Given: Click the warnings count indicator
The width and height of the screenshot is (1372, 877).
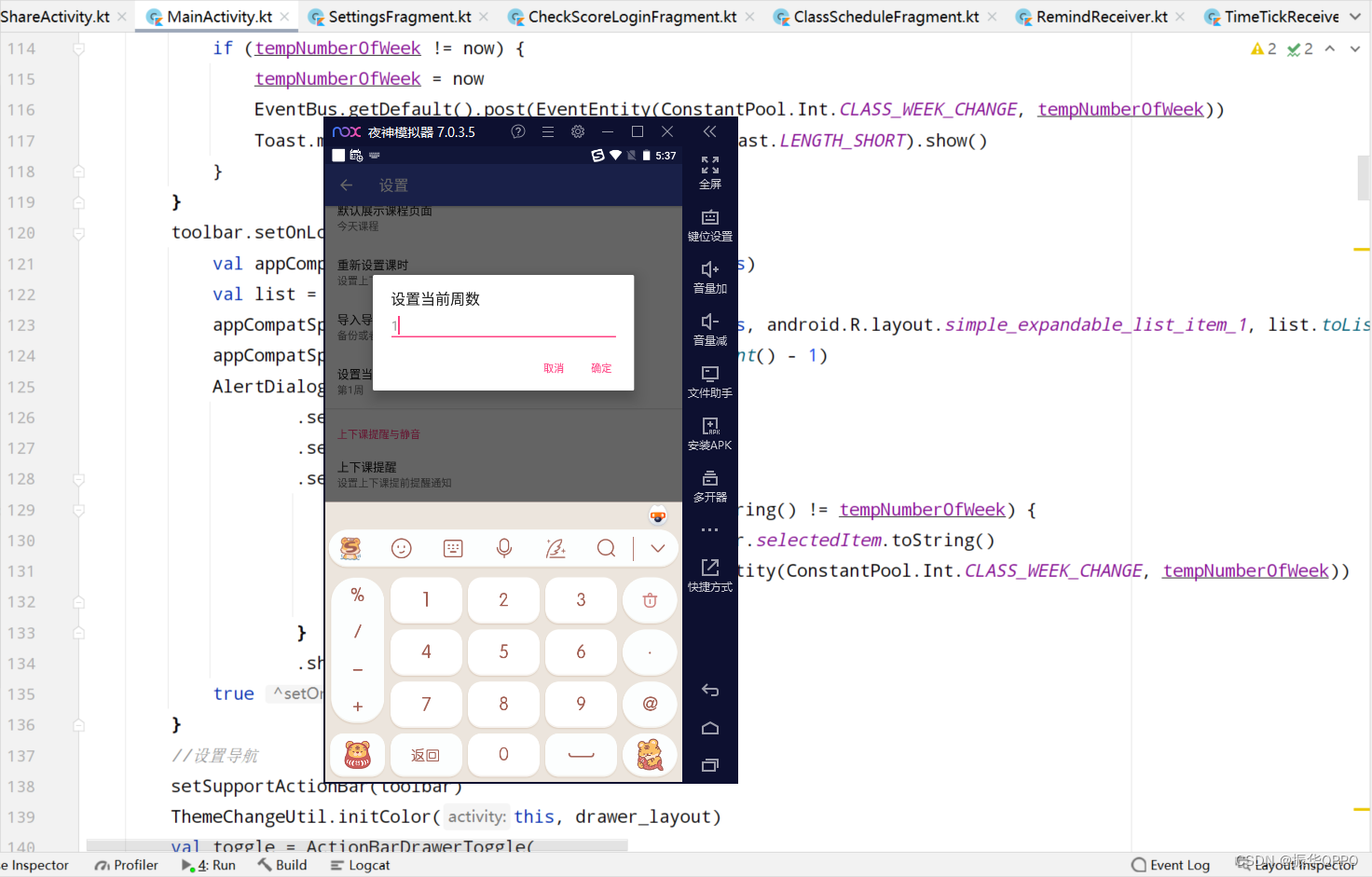Looking at the screenshot, I should (1264, 48).
